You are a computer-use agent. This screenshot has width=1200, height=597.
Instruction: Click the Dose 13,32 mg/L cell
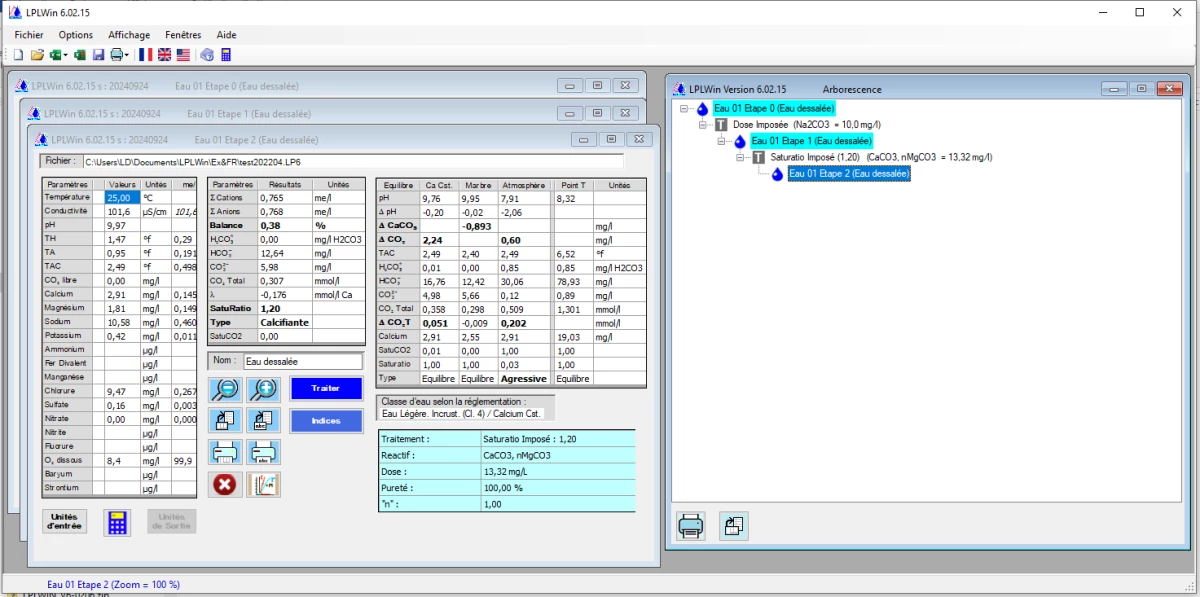[557, 472]
